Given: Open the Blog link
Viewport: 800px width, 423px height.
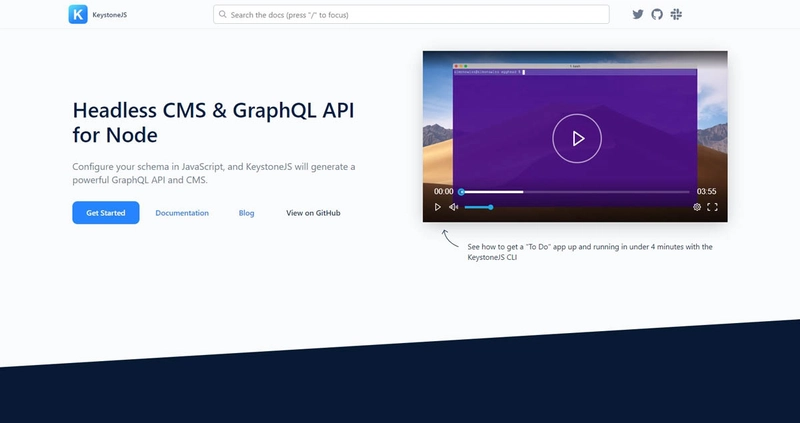Looking at the screenshot, I should pos(246,213).
